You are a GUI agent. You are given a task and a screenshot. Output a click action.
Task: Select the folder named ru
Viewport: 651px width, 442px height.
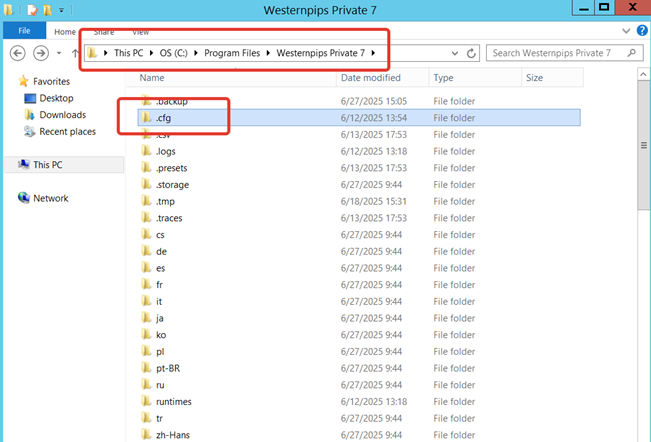point(160,385)
